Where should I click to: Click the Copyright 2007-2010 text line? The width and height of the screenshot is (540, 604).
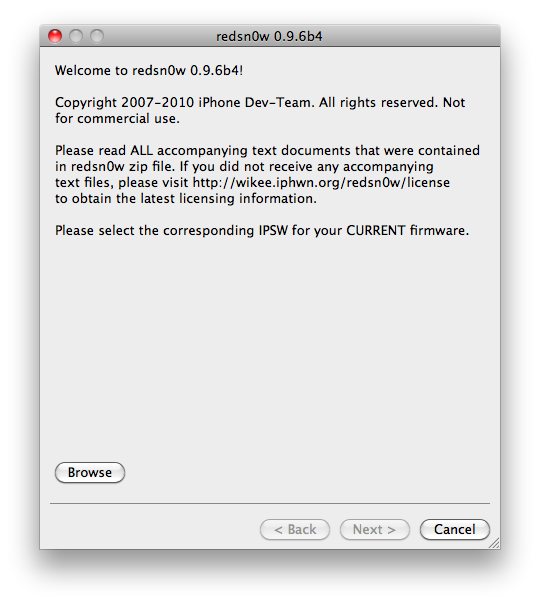(x=260, y=102)
